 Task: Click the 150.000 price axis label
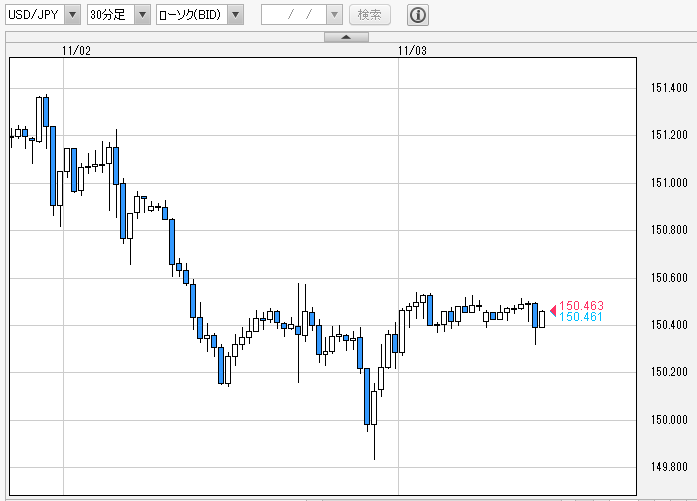pos(669,419)
